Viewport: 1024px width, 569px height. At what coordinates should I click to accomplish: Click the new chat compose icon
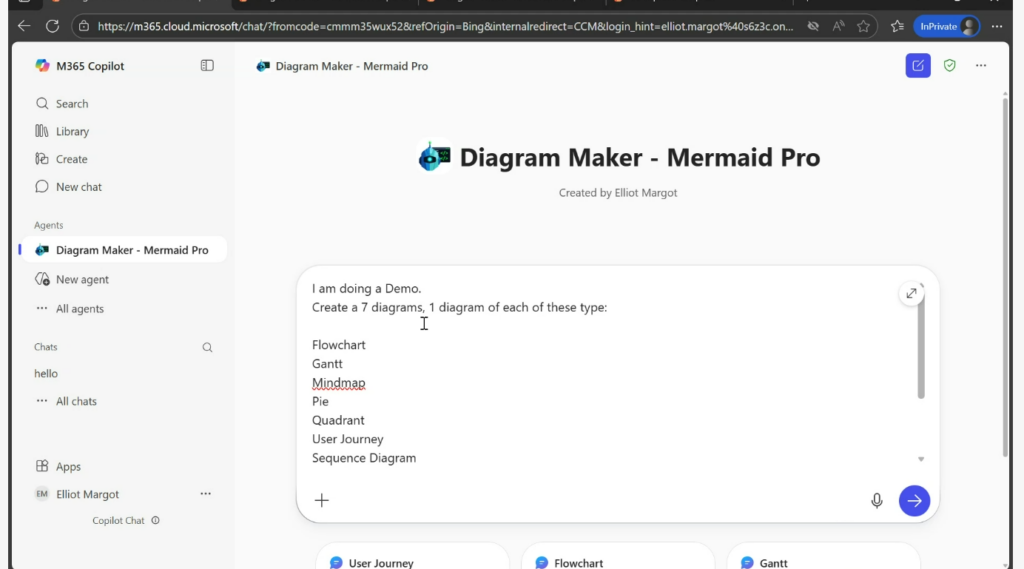[x=918, y=65]
